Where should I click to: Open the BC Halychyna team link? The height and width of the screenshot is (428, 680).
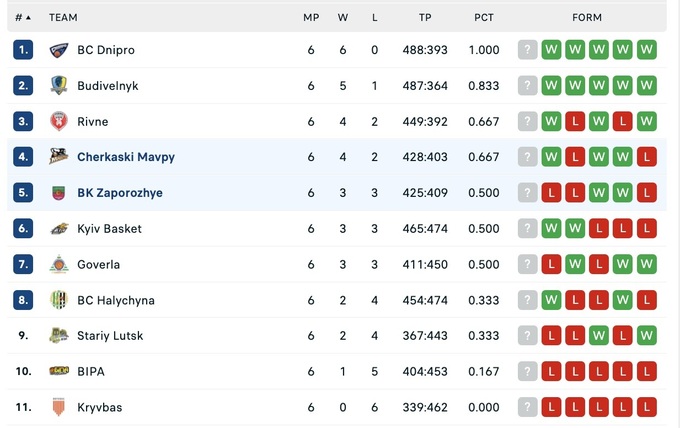pos(115,300)
